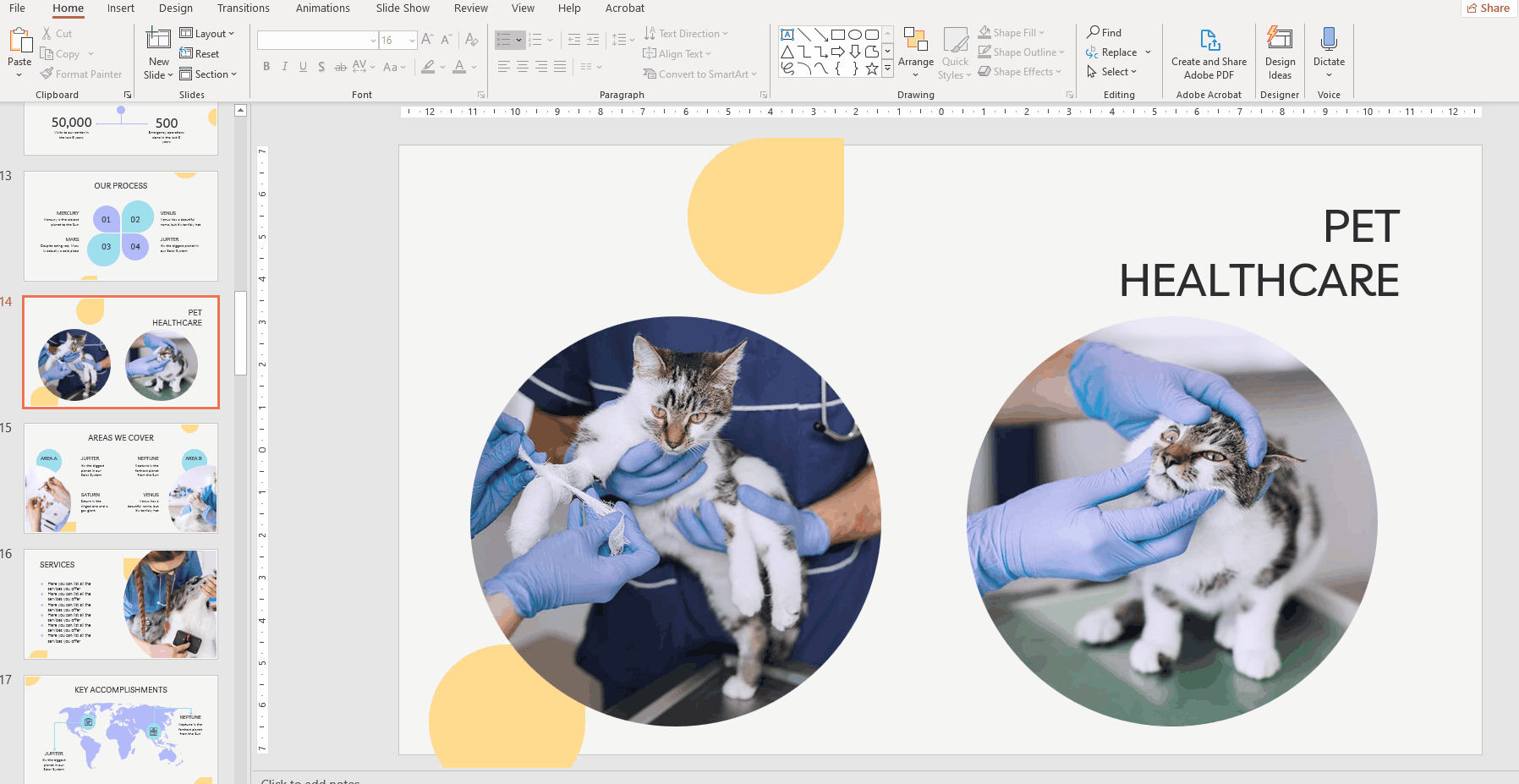Toggle Bold formatting
This screenshot has width=1519, height=784.
[x=266, y=67]
